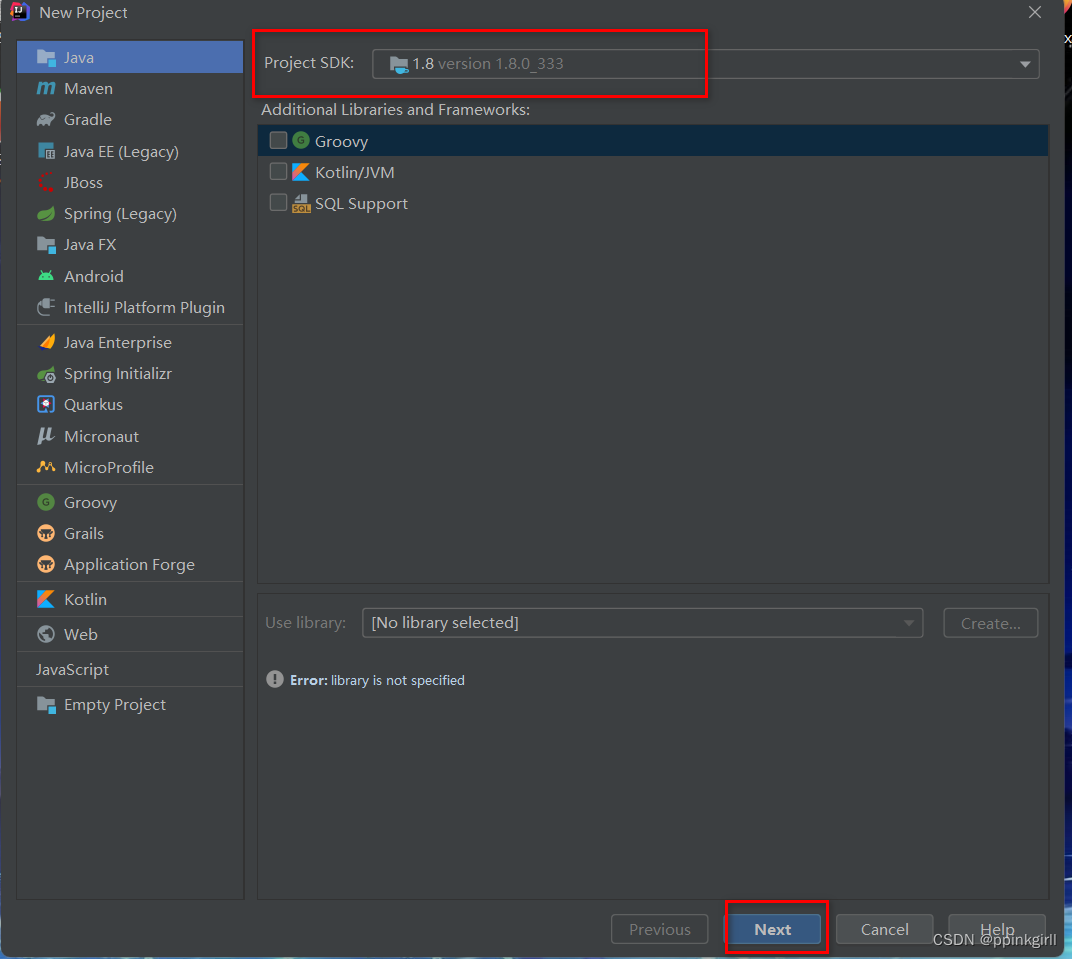Open the Project SDK dropdown arrow

(x=1025, y=64)
